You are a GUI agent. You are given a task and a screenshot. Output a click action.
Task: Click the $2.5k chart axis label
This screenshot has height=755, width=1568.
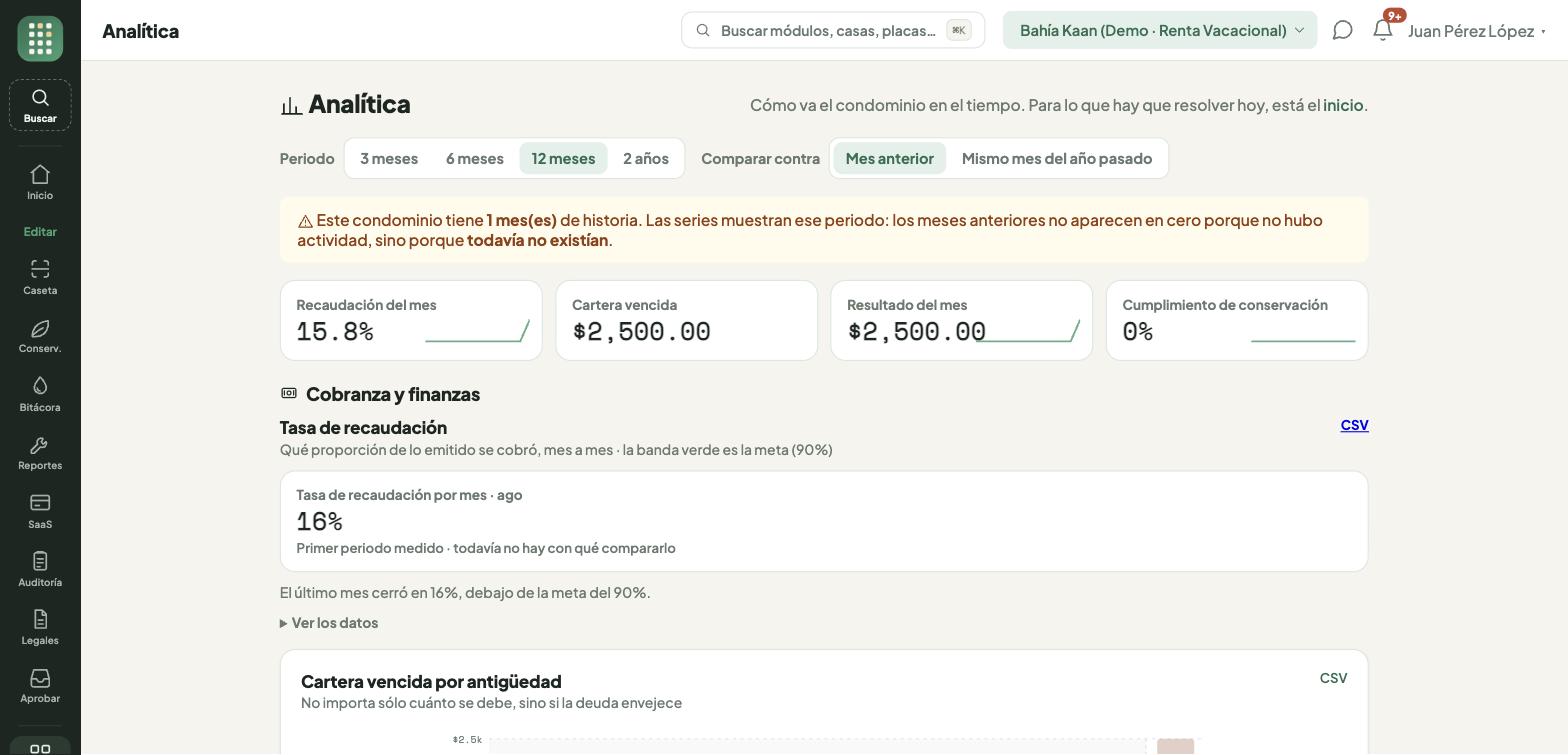pyautogui.click(x=467, y=740)
